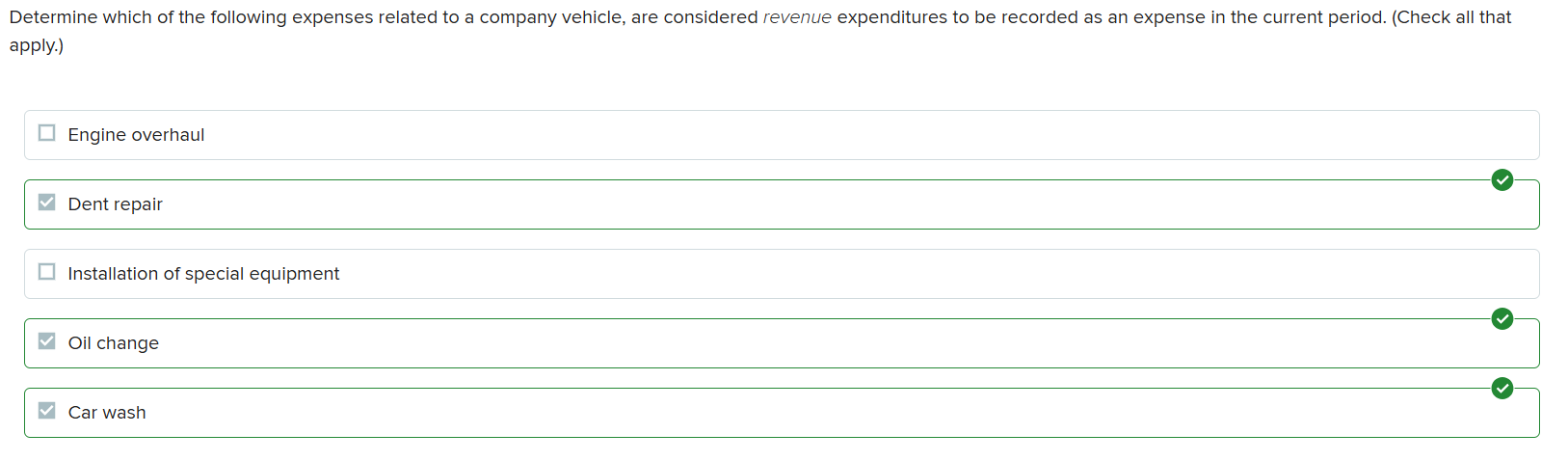Click blank middle area of Car wash row
Image resolution: width=1568 pixels, height=461 pixels.
point(771,413)
